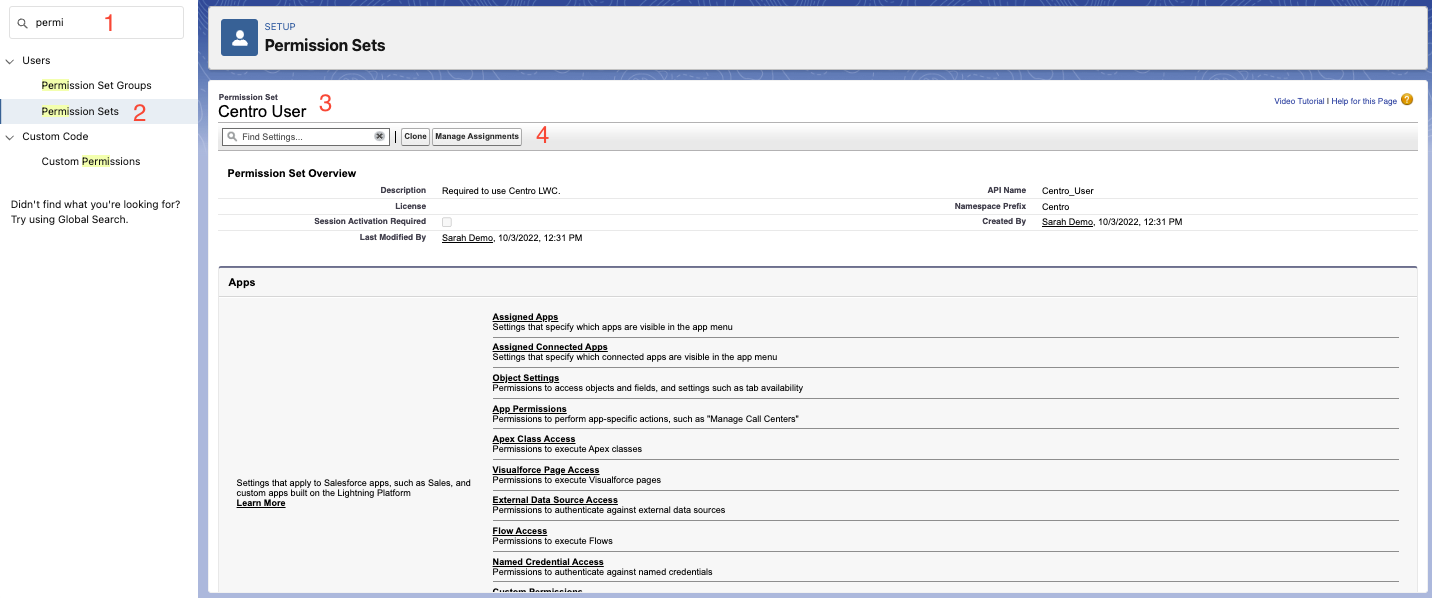Open the Video Tutorial link

(x=1299, y=101)
